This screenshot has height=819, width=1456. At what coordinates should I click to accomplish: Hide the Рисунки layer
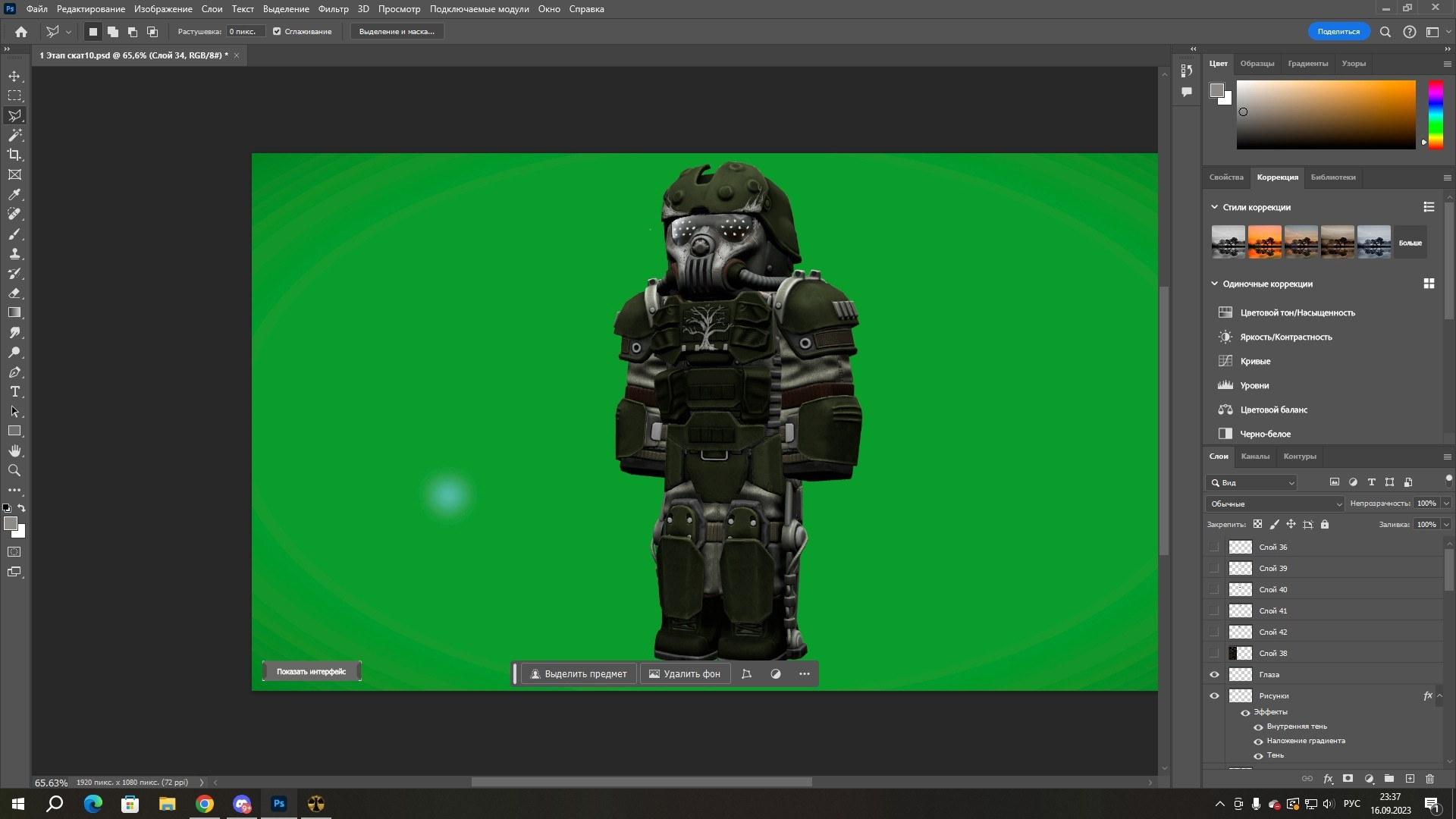[x=1214, y=695]
